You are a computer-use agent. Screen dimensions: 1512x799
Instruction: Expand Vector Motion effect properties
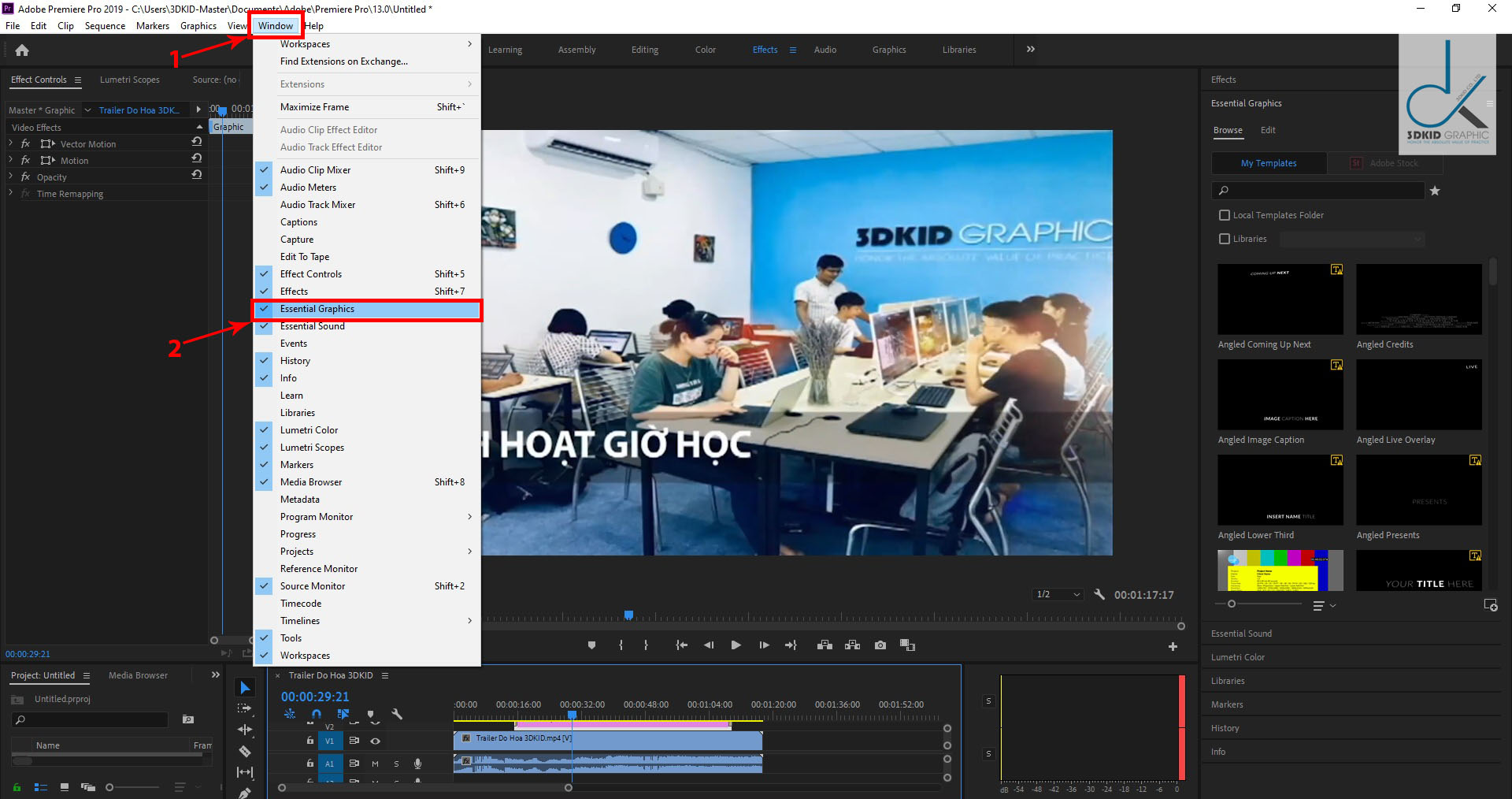pyautogui.click(x=11, y=143)
